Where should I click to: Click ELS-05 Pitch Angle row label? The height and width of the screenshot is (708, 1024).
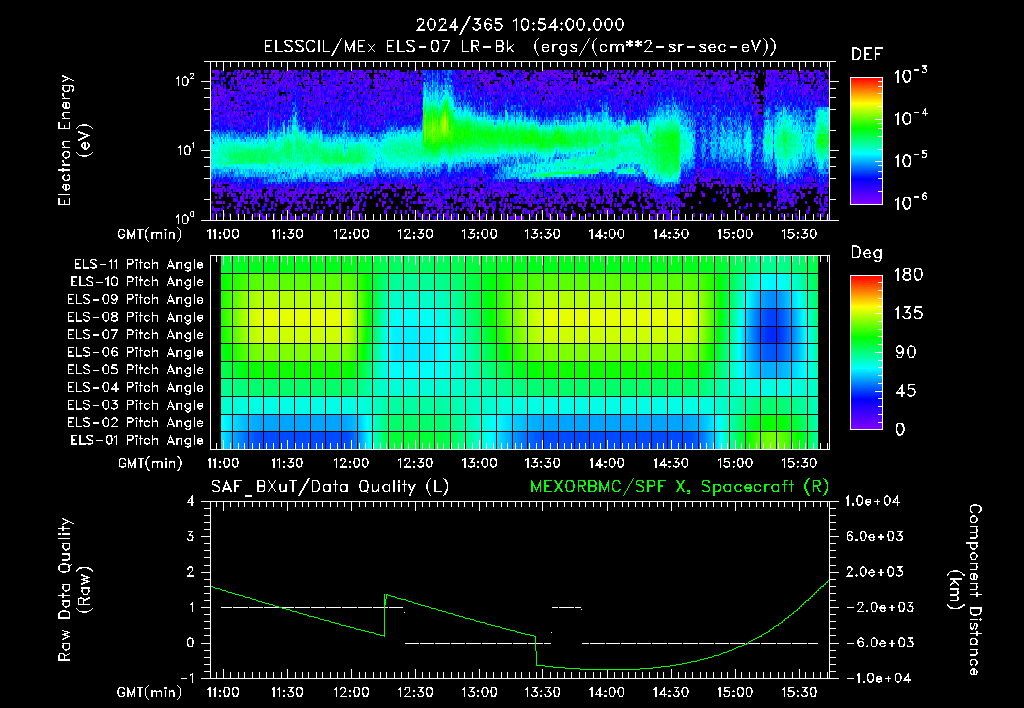(x=136, y=370)
